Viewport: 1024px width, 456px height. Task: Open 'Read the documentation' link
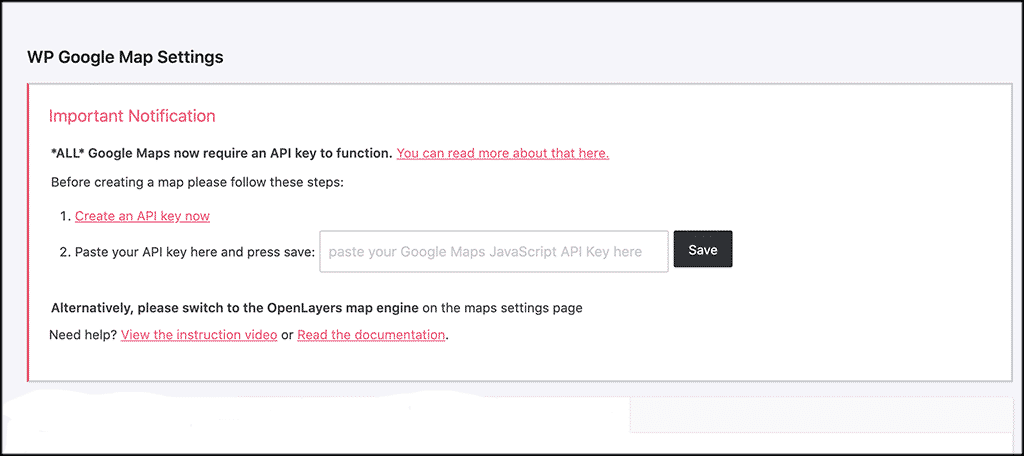(371, 335)
